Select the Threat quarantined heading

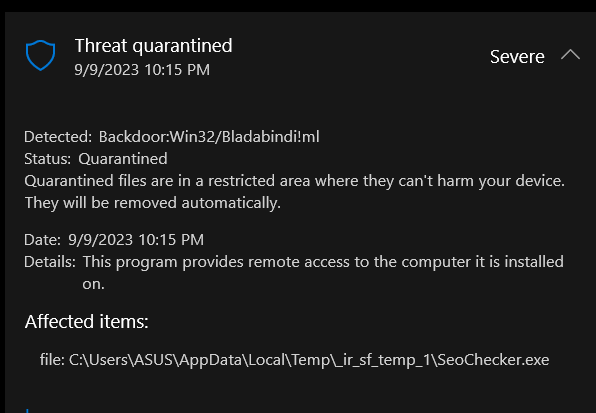pos(154,46)
